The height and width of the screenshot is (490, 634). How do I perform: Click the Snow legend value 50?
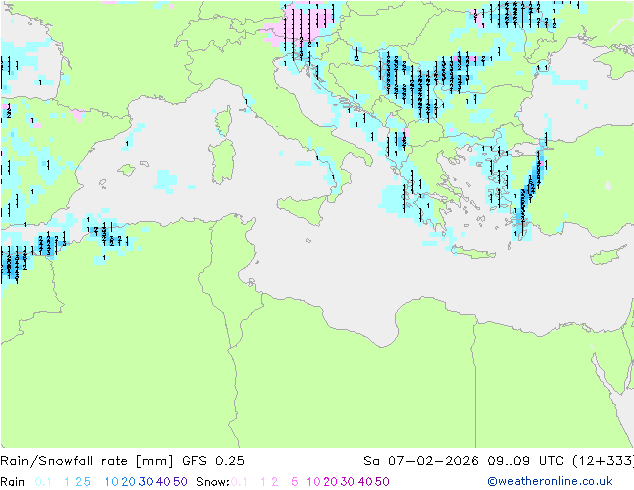coord(382,482)
